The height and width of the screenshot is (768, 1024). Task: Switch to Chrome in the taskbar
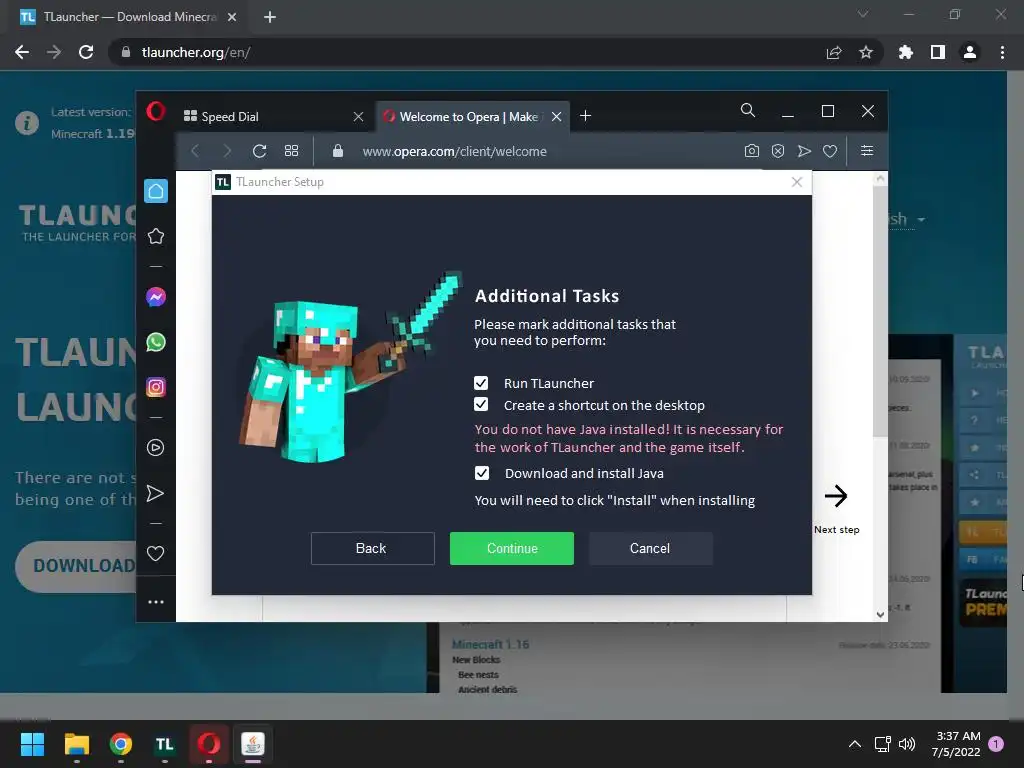point(121,744)
